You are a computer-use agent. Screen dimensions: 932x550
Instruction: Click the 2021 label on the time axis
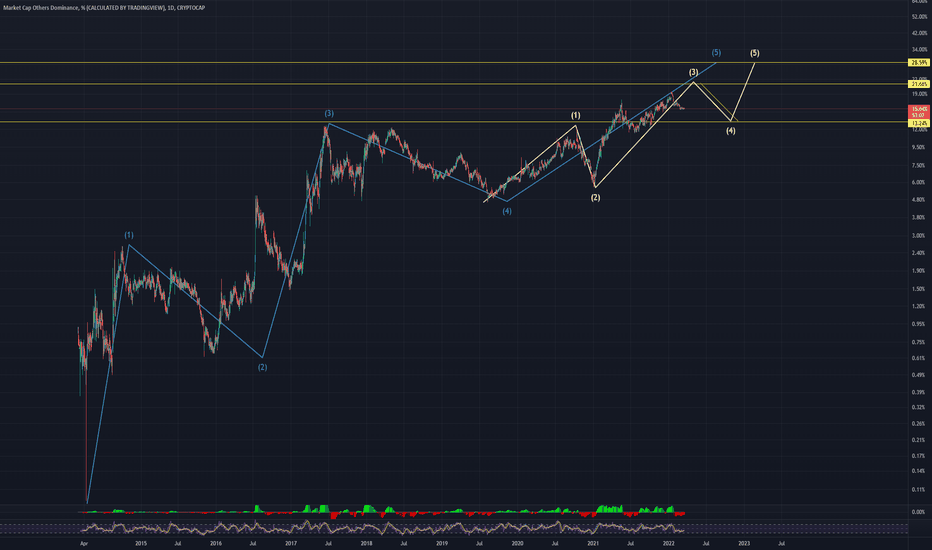tap(593, 543)
